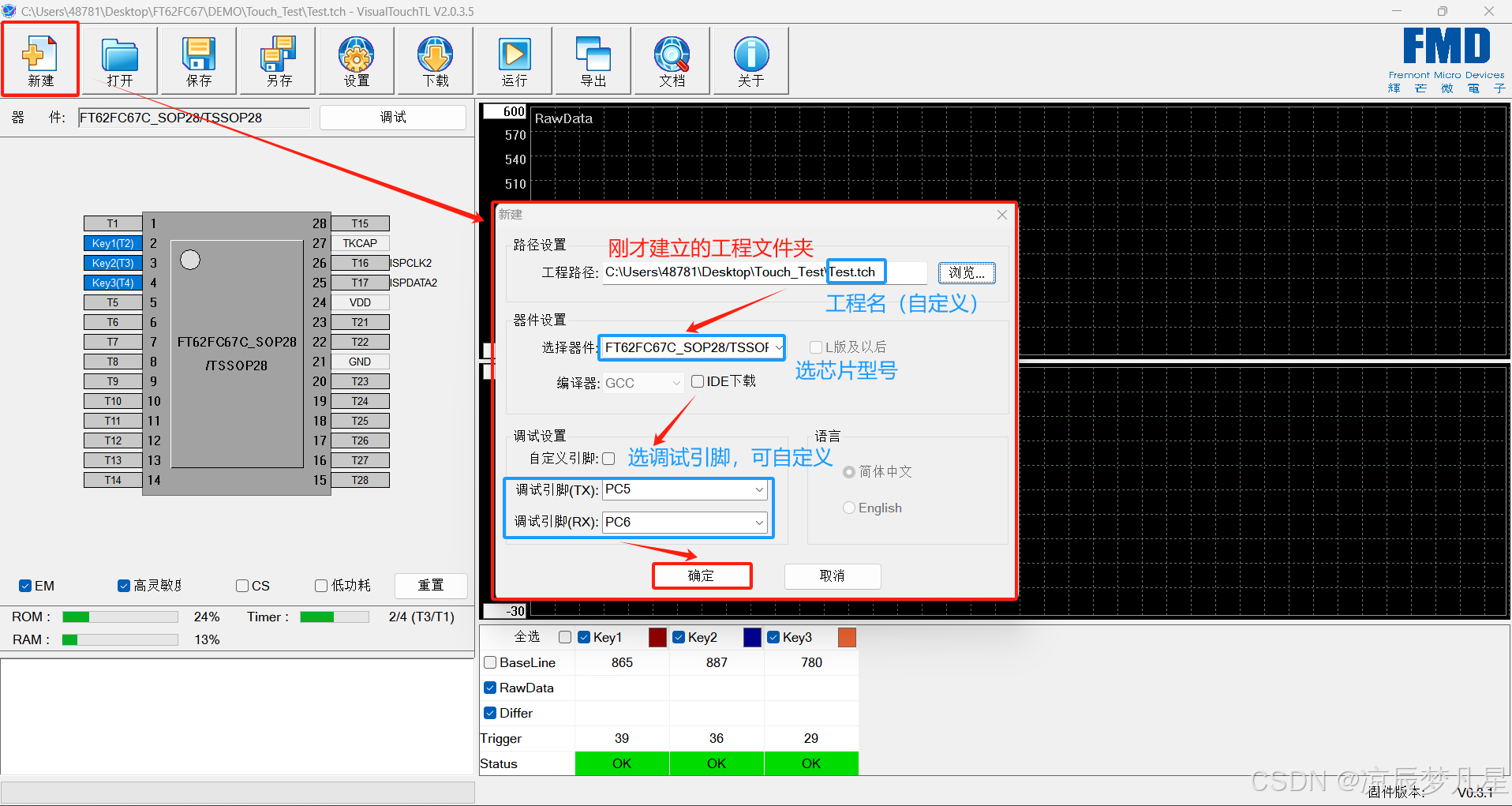Click the FMD logo

(1447, 60)
